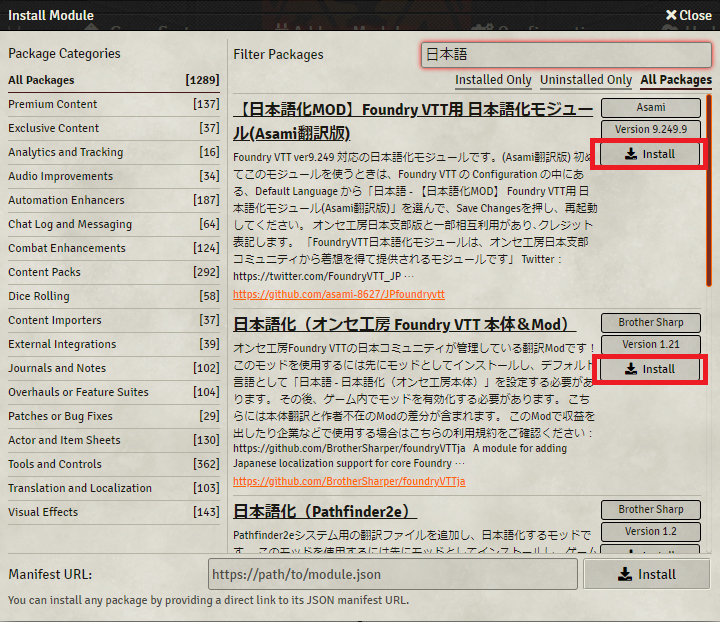Select Translation and Localization category

pyautogui.click(x=80, y=488)
